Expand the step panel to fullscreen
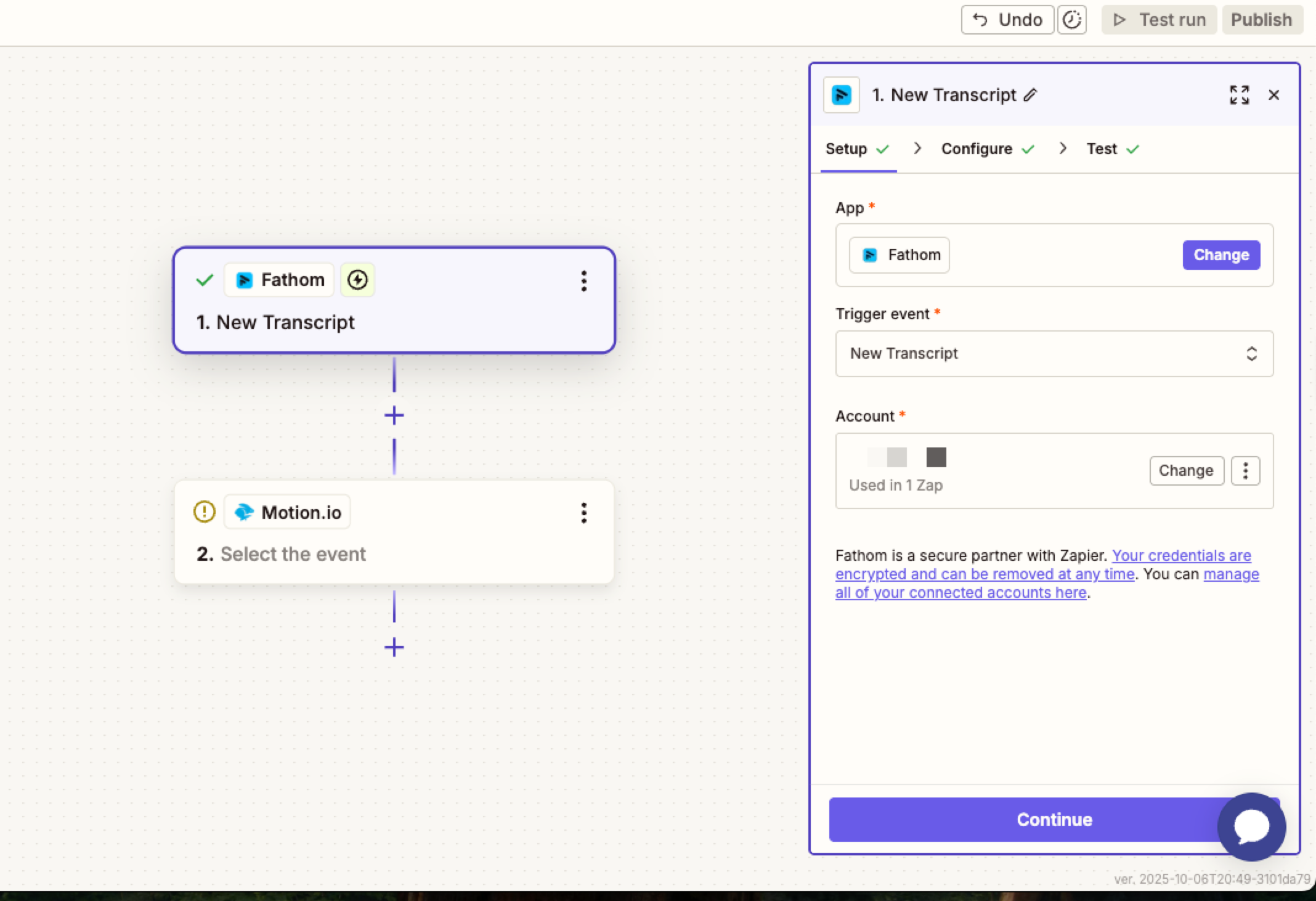 click(1239, 95)
